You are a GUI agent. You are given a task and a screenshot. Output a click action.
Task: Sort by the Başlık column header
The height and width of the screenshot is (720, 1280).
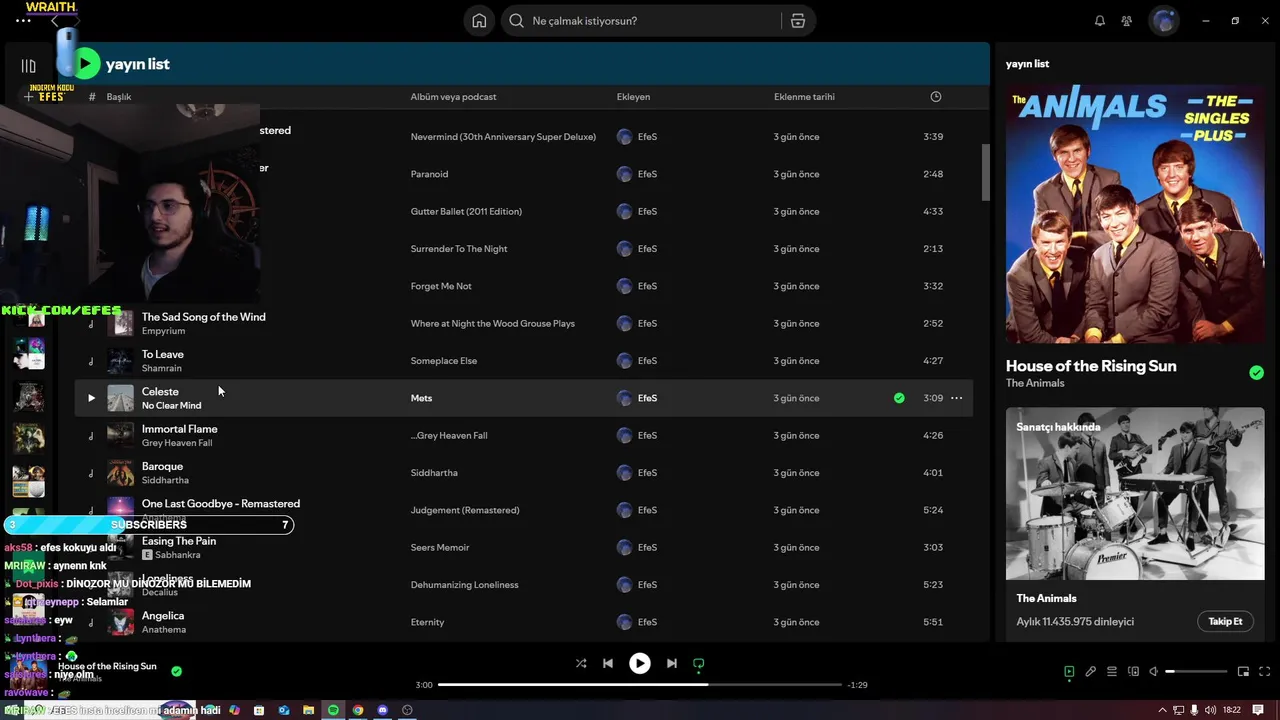tap(119, 97)
